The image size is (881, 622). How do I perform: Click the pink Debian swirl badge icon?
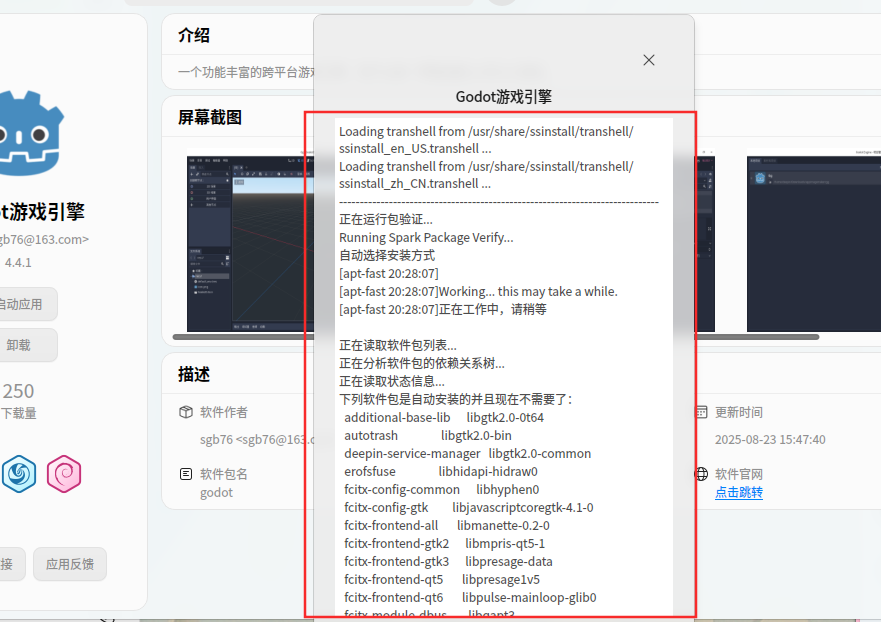(64, 474)
